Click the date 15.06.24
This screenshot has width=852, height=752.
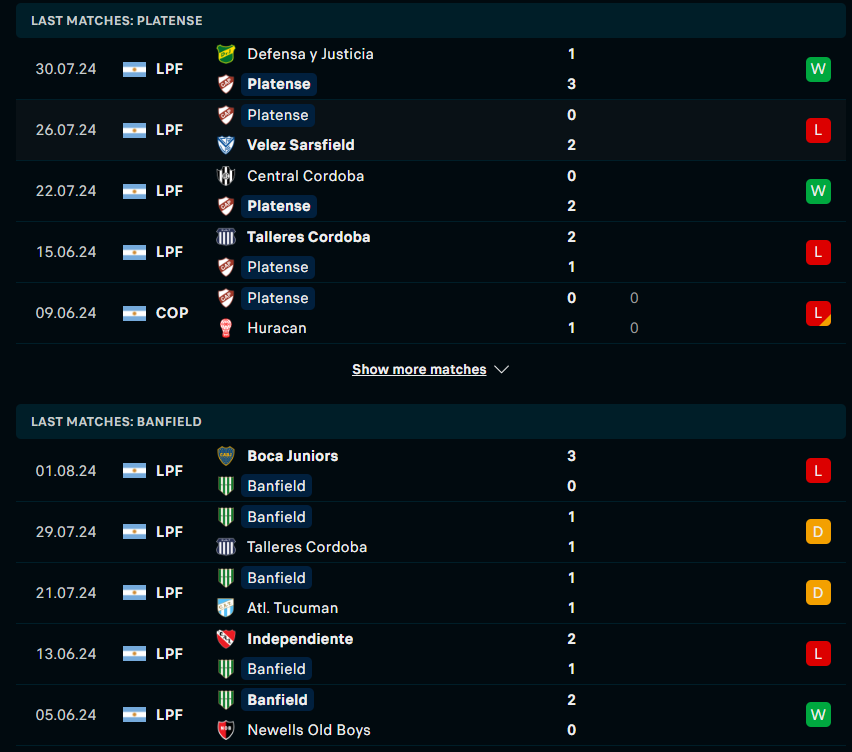(66, 252)
